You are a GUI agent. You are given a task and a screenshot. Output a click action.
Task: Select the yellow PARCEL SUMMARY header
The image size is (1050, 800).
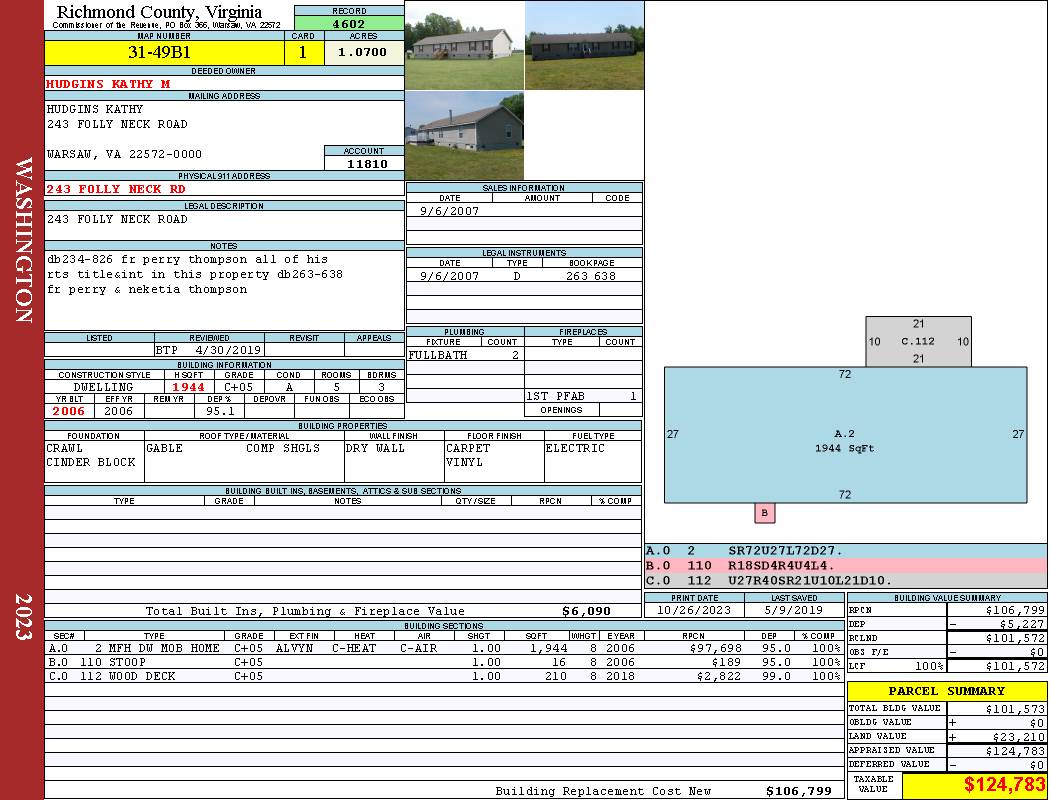point(946,691)
